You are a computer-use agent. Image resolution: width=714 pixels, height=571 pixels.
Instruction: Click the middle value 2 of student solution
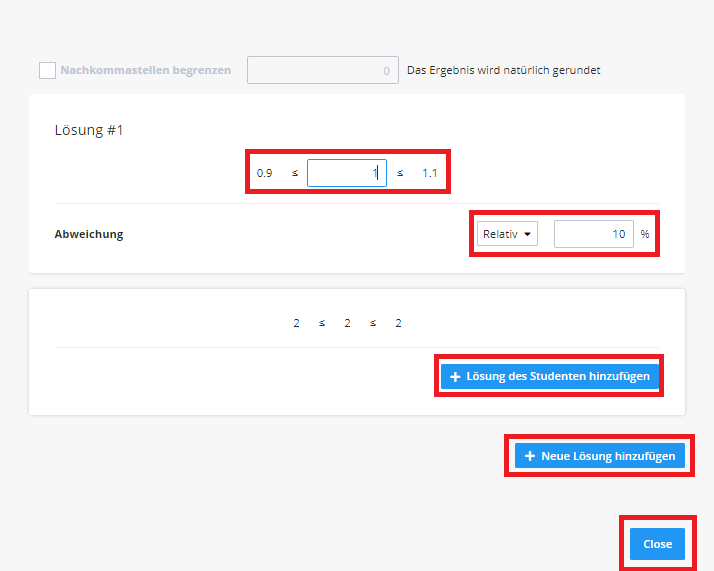pyautogui.click(x=347, y=323)
